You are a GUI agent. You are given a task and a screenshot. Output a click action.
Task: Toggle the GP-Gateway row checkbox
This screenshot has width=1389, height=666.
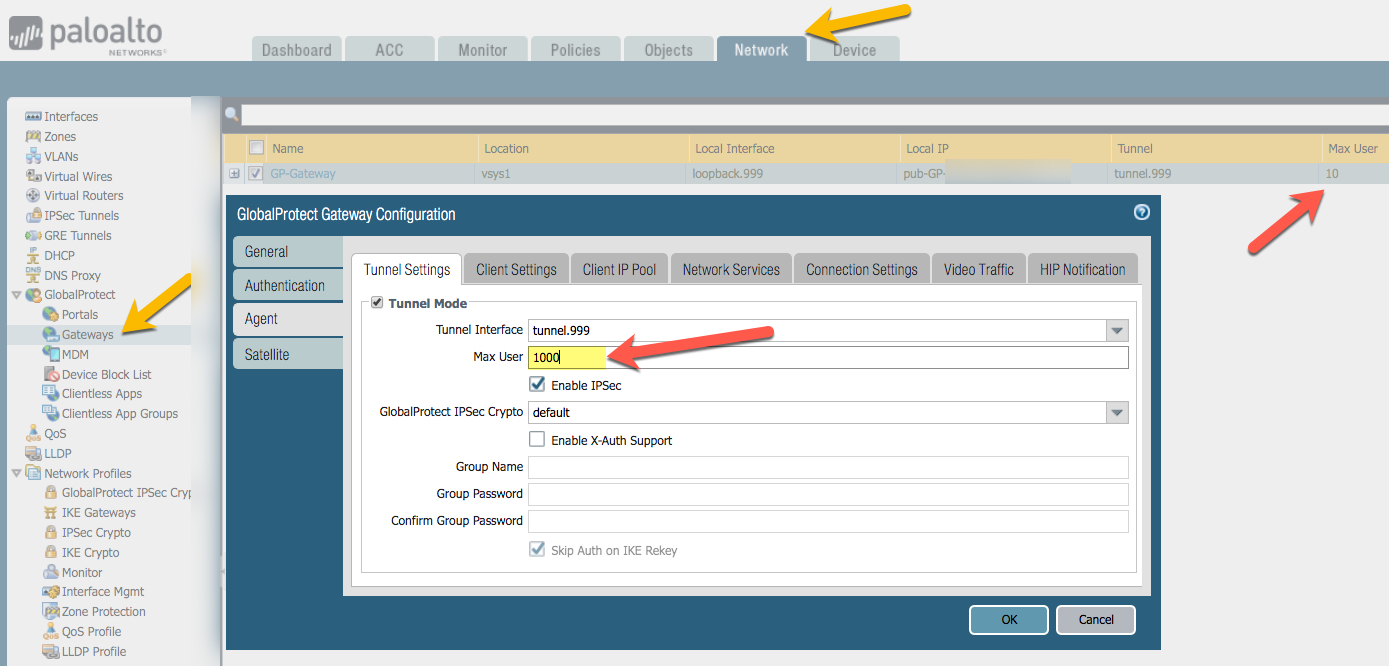255,173
